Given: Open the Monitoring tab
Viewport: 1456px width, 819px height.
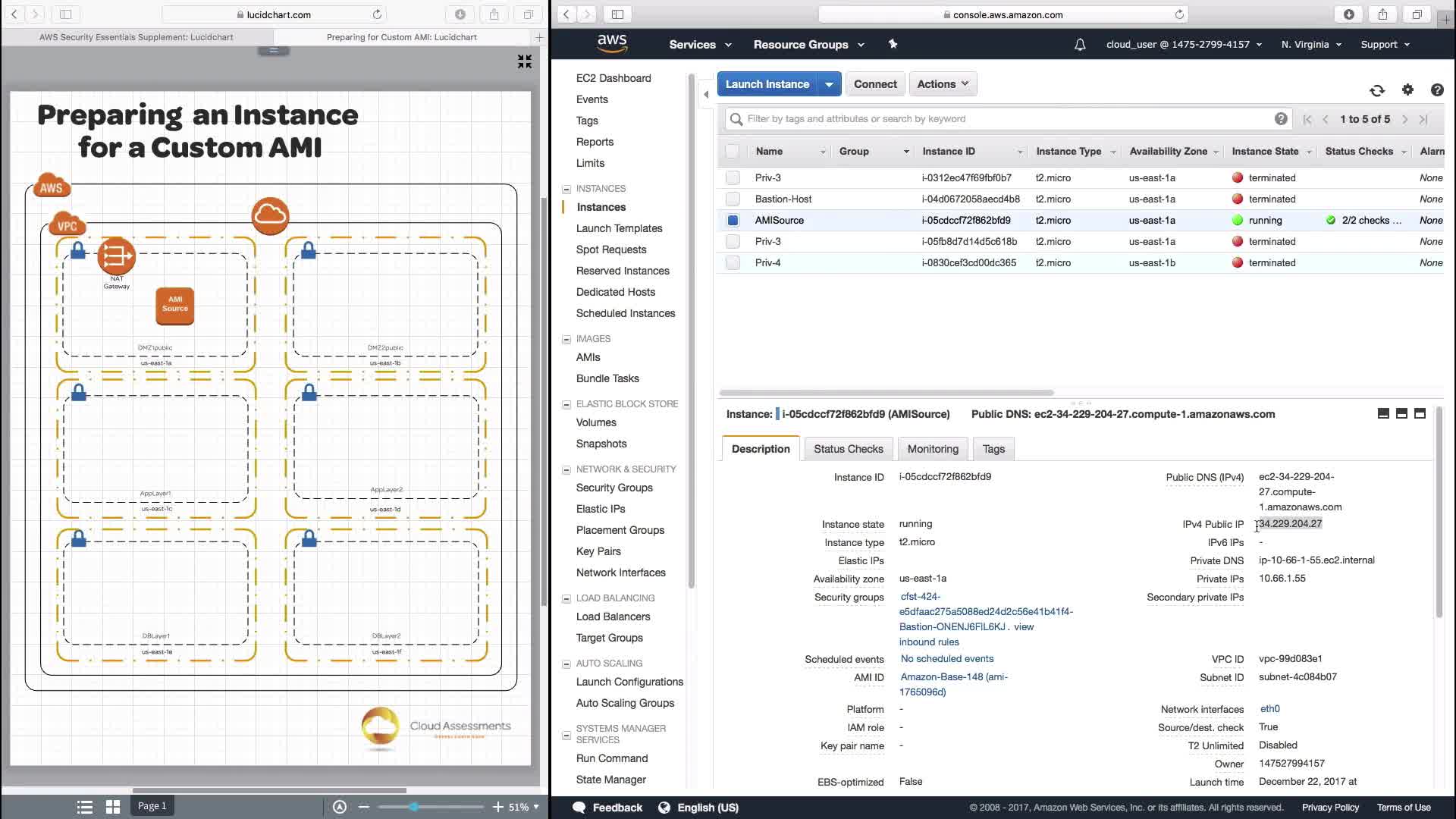Looking at the screenshot, I should click(x=932, y=449).
